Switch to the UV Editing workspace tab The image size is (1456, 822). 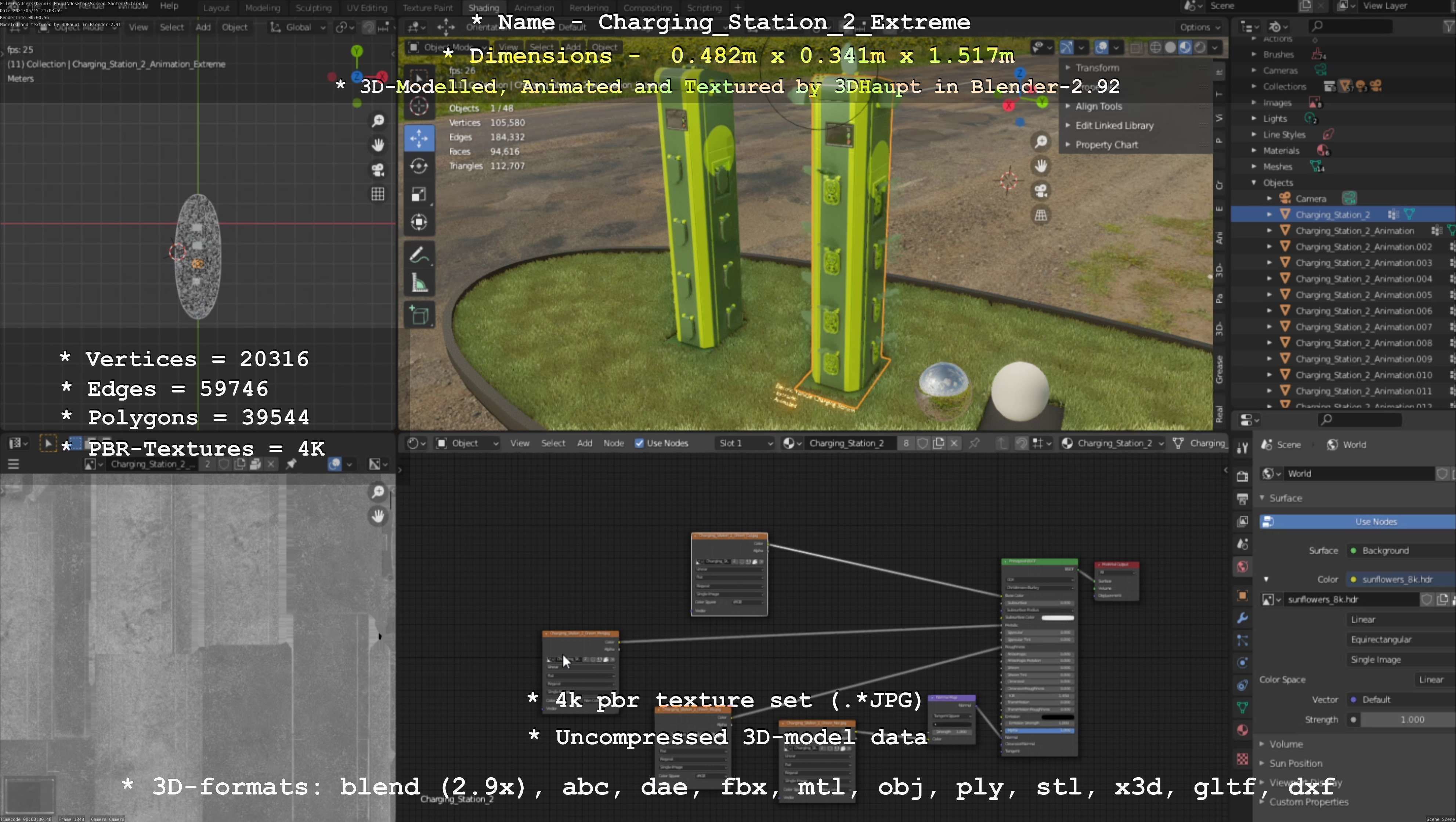[x=366, y=8]
